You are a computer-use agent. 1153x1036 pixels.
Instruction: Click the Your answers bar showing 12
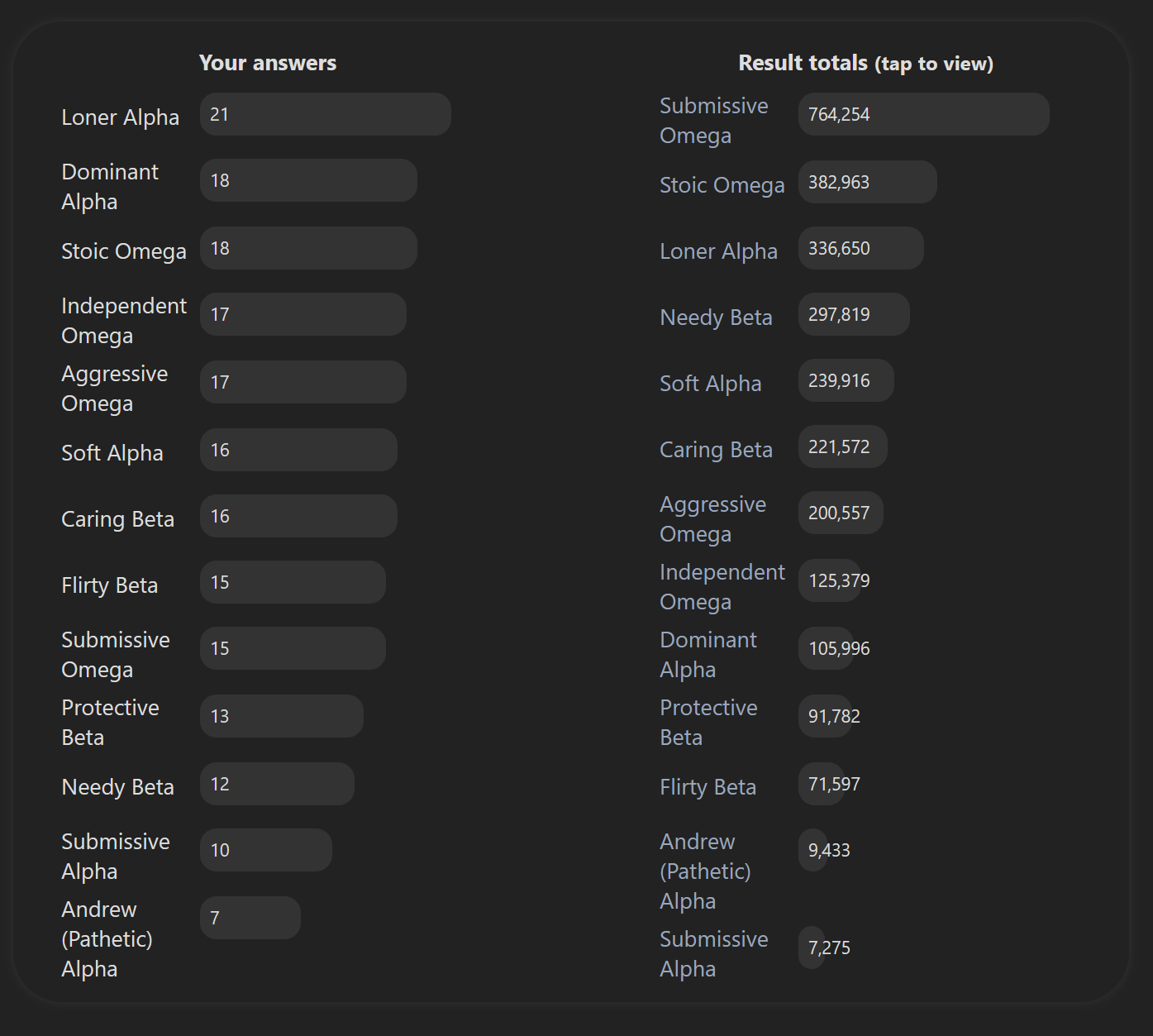point(277,784)
